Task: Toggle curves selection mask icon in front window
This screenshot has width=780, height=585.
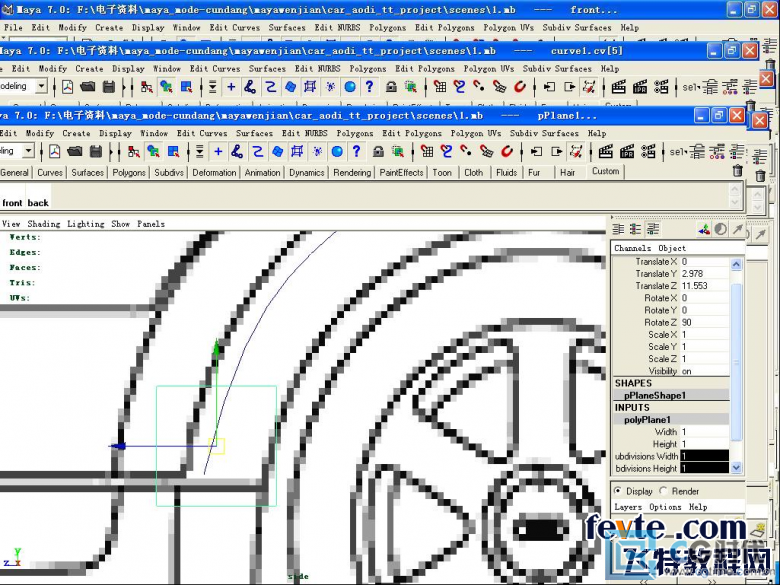Action: 257,151
